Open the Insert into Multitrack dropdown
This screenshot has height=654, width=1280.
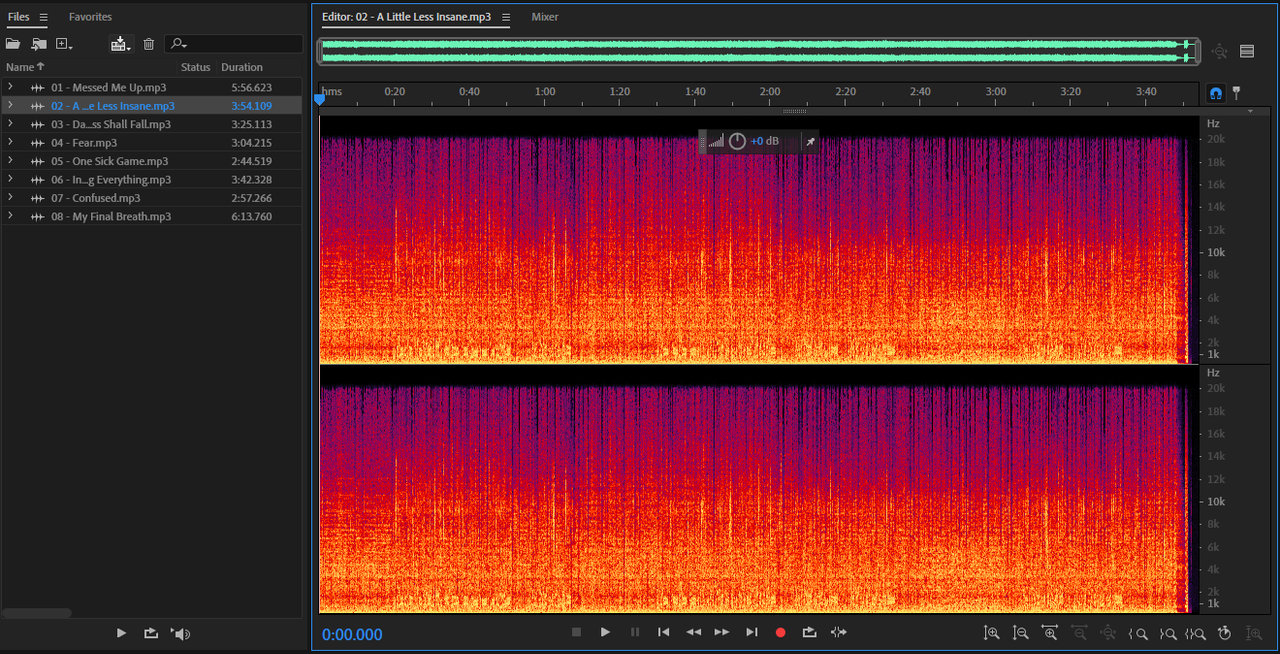pyautogui.click(x=120, y=44)
